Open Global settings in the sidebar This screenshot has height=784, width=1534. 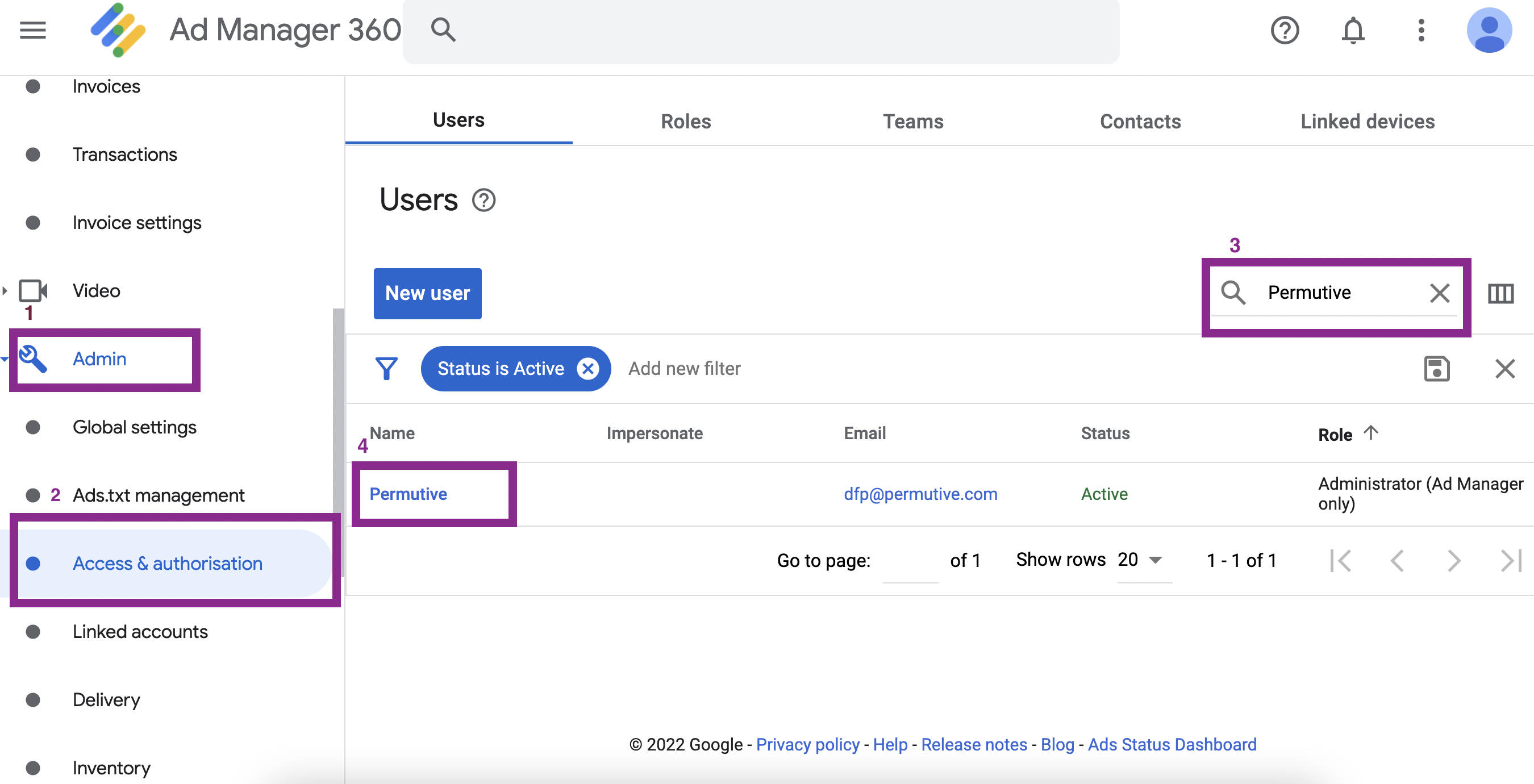(135, 427)
